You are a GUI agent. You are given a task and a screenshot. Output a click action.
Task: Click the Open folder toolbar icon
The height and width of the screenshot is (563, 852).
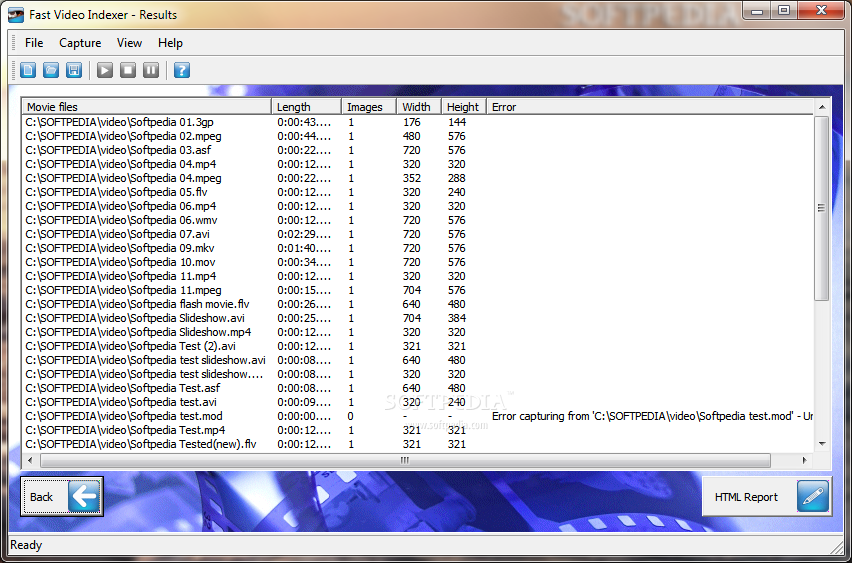tap(51, 70)
